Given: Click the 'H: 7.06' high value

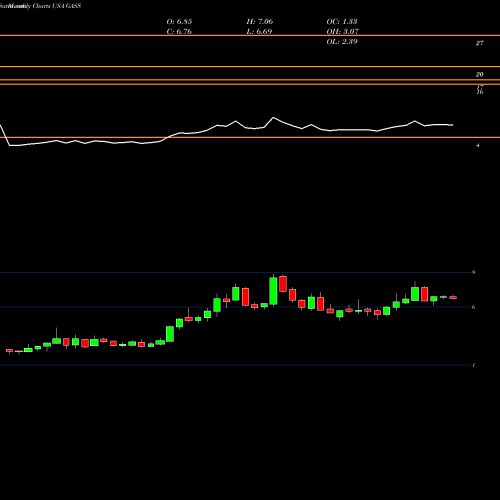Looking at the screenshot, I should (260, 21).
